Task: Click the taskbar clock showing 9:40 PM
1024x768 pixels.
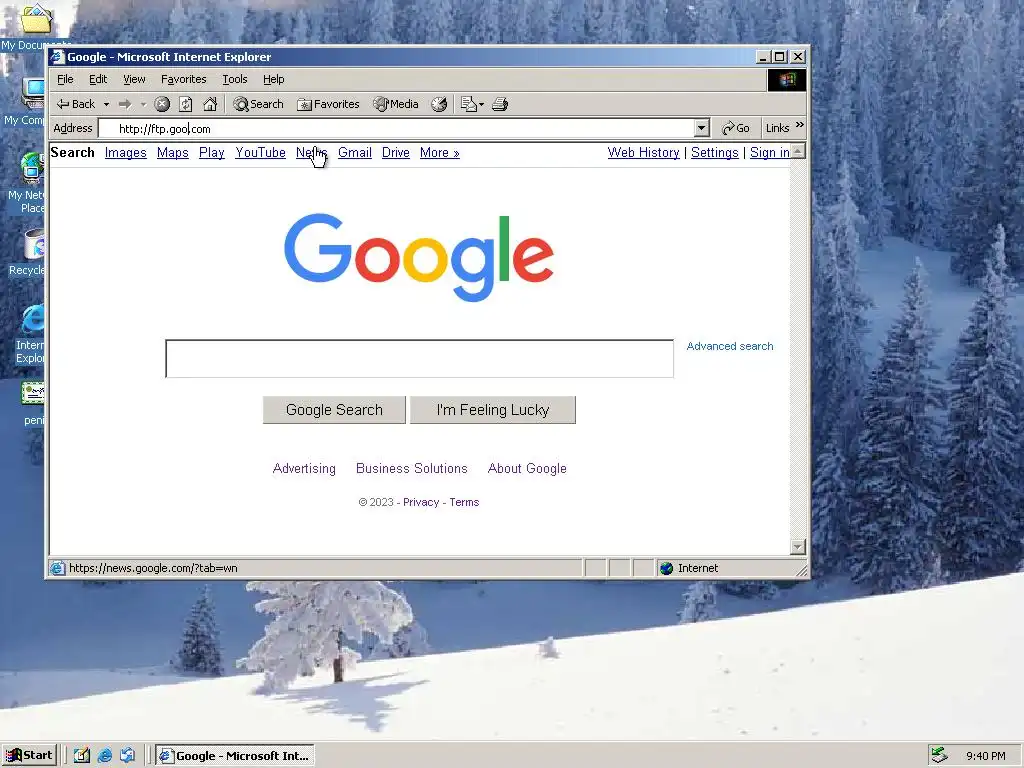Action: click(985, 756)
